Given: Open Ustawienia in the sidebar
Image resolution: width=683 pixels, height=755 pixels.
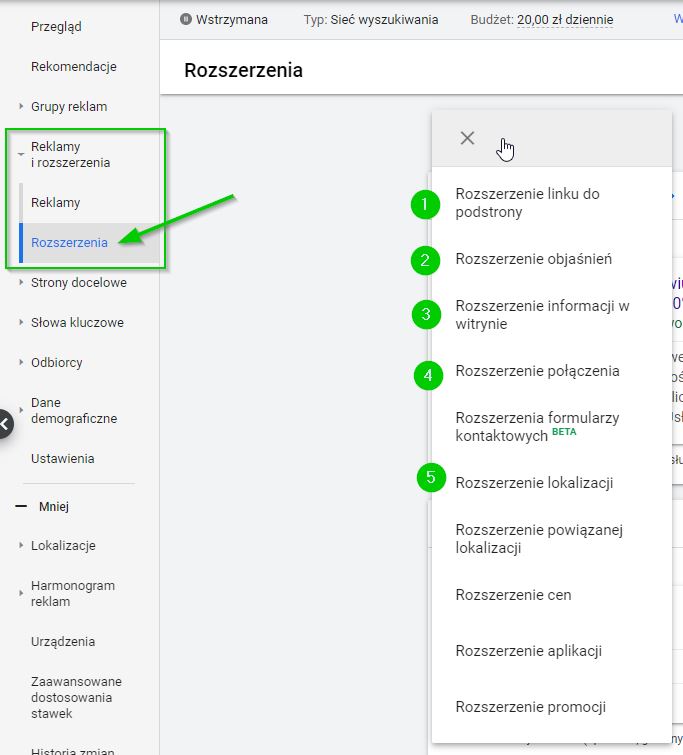Looking at the screenshot, I should (x=63, y=458).
